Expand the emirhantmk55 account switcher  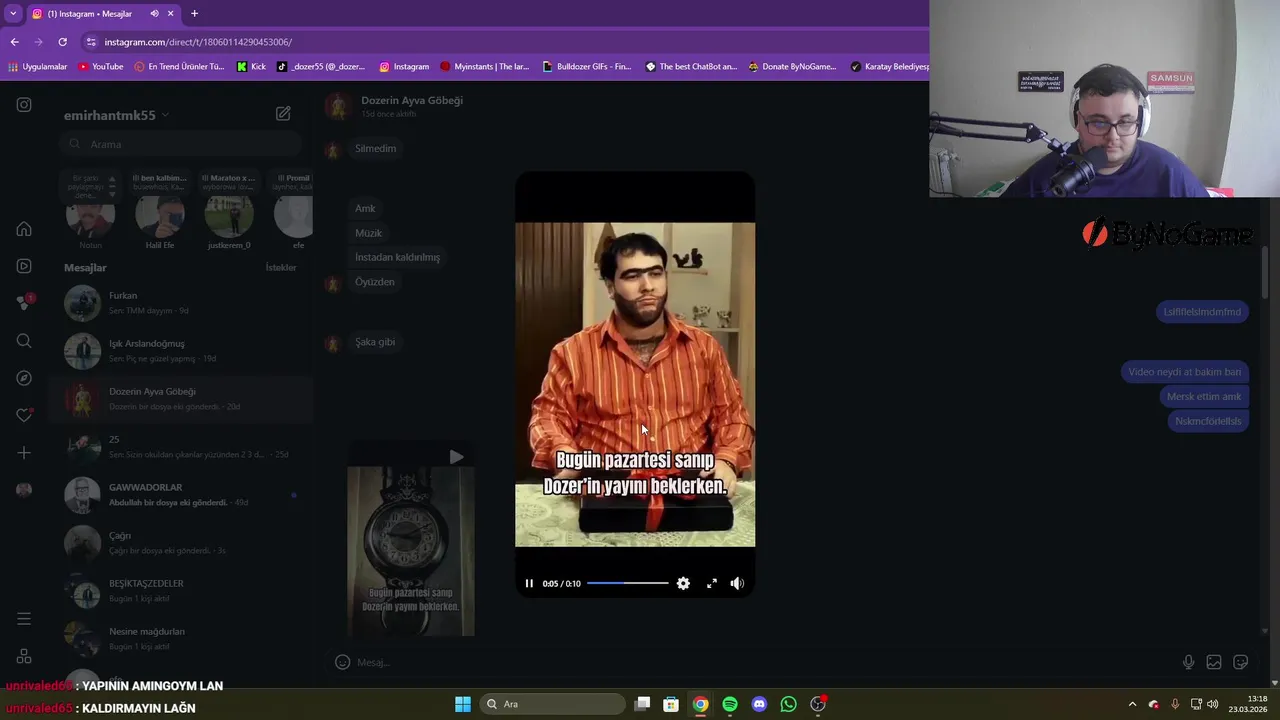(x=116, y=115)
